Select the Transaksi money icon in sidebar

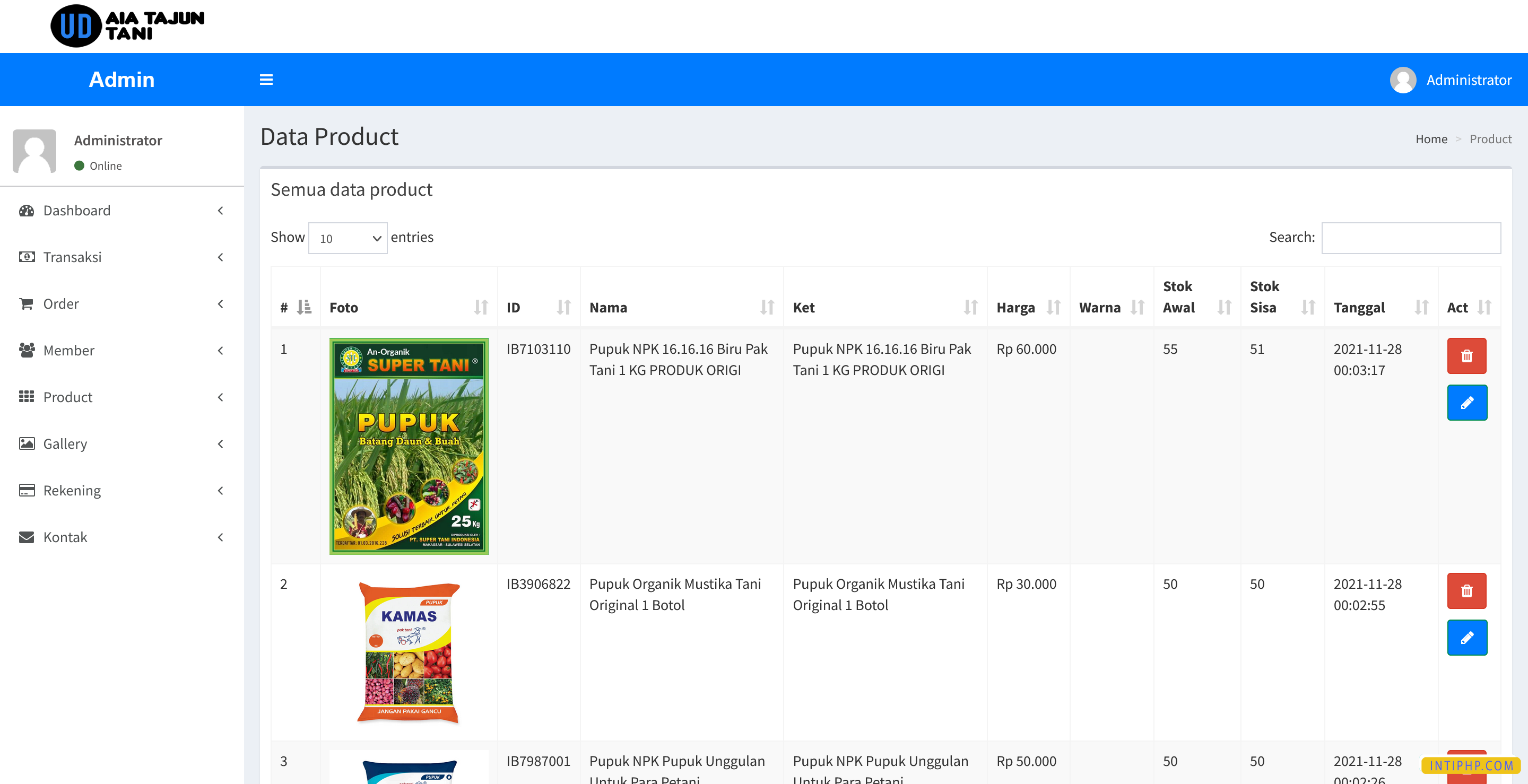[x=26, y=257]
